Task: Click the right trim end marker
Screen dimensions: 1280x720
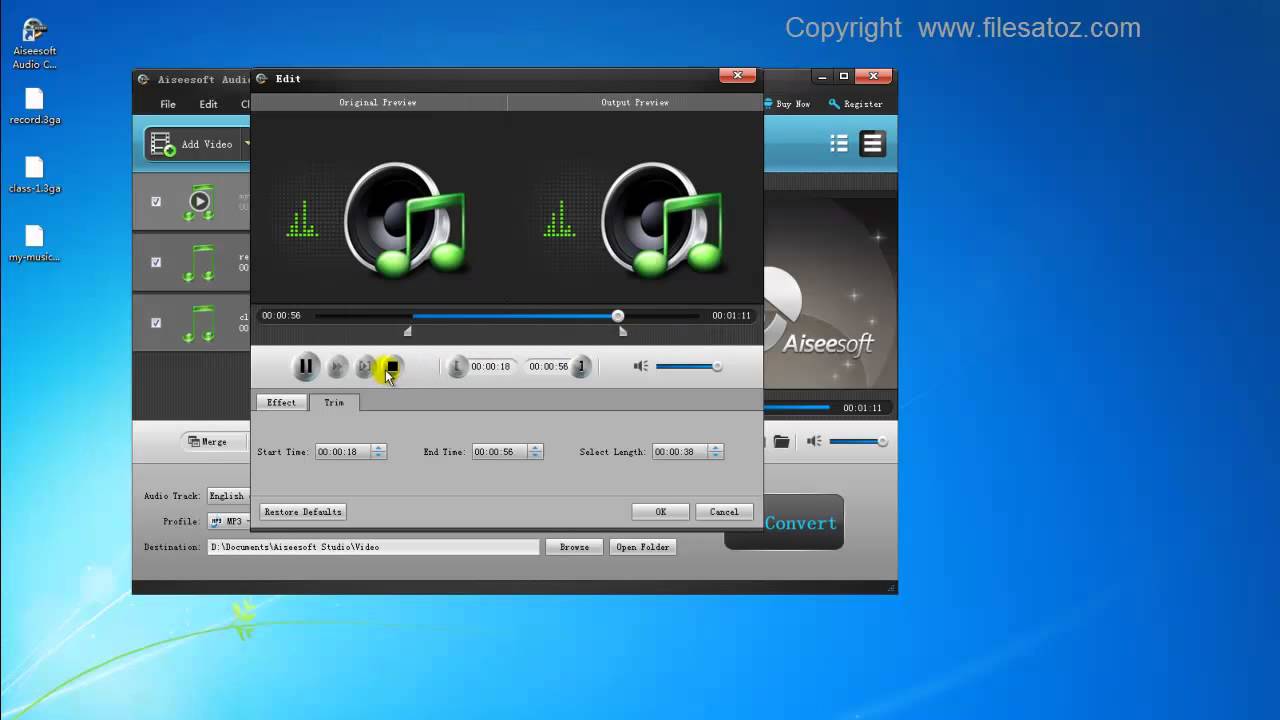Action: click(623, 331)
